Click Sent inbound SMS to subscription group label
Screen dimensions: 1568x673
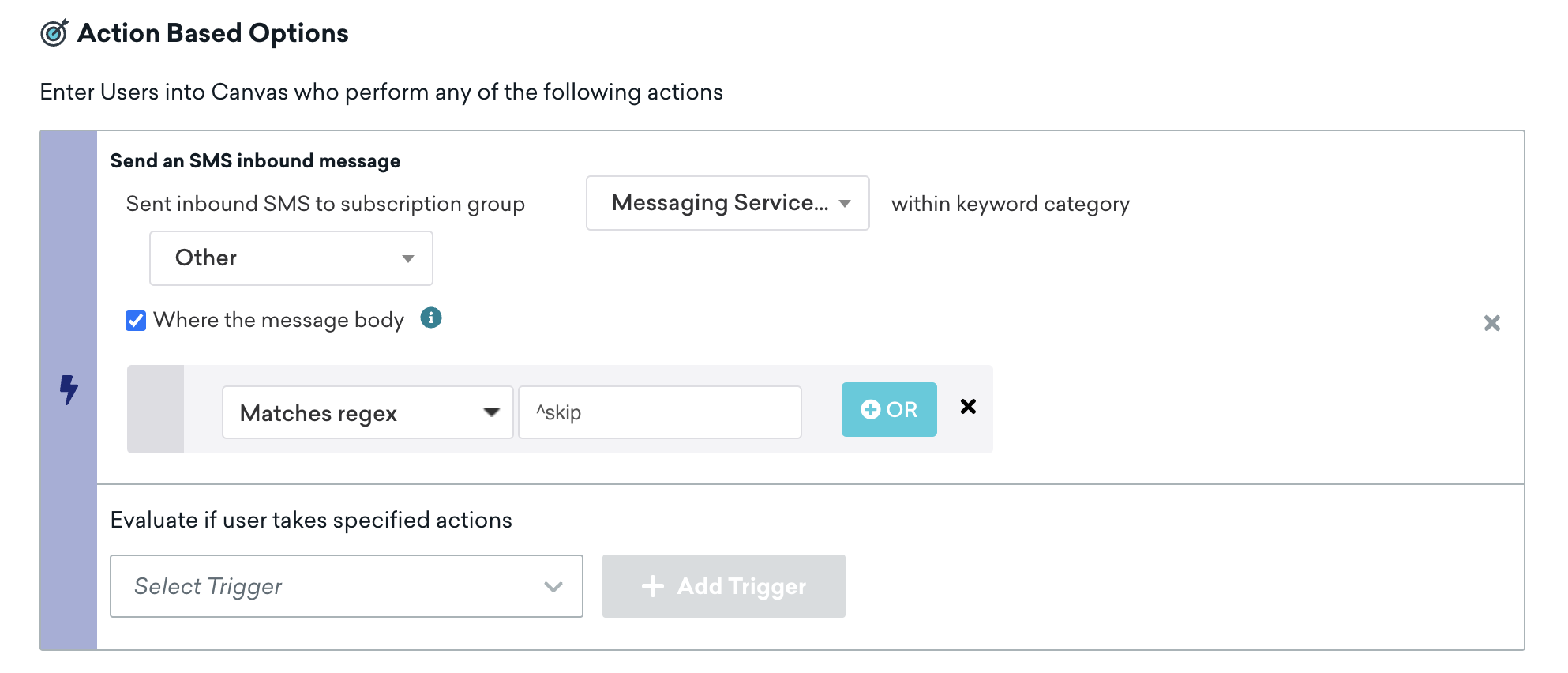tap(325, 205)
